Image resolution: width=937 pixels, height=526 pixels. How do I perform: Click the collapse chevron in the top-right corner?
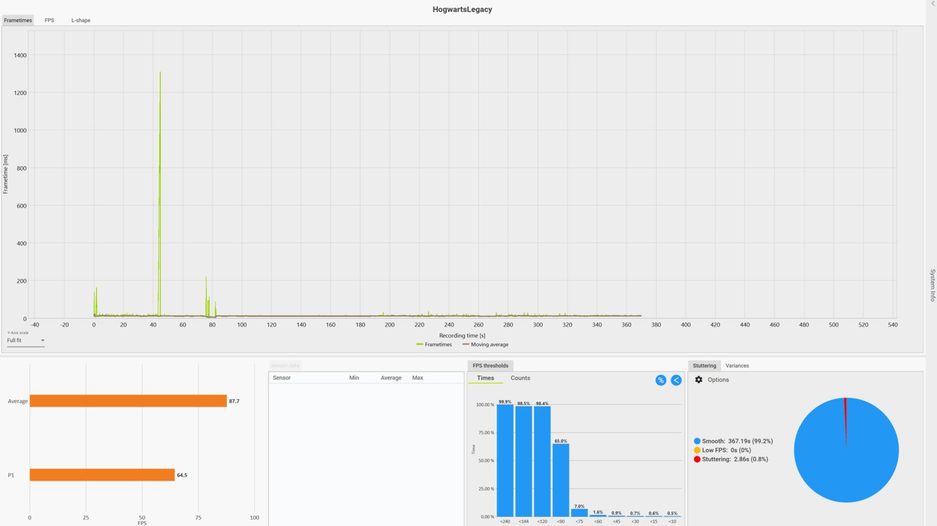click(x=932, y=4)
